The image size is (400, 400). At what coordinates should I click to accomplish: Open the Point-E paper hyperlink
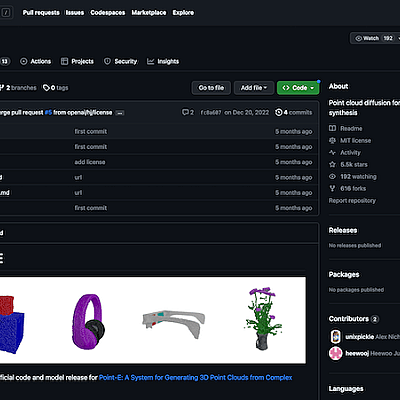point(195,377)
